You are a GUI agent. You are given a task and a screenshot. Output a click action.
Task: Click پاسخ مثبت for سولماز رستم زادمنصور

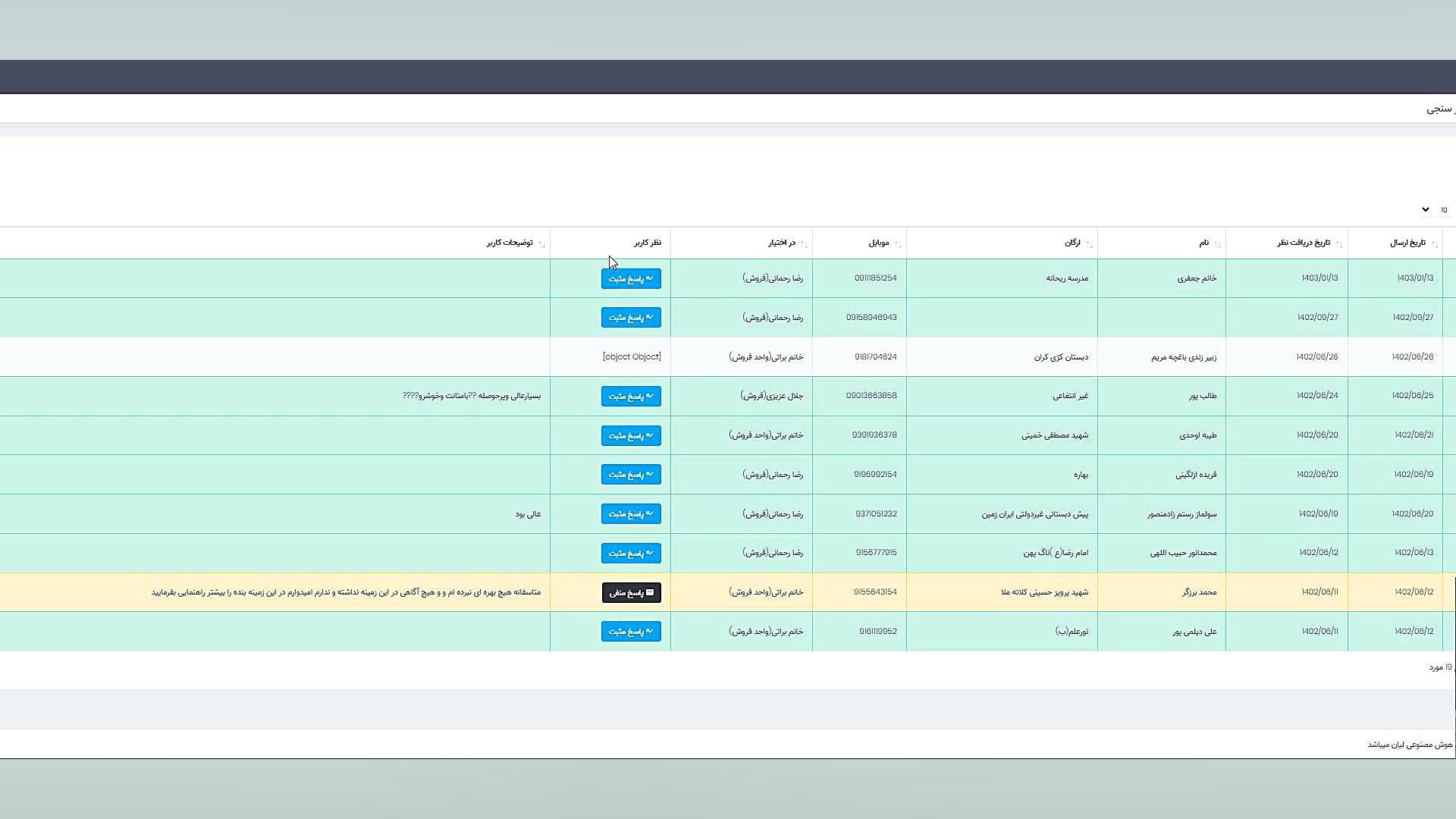coord(631,513)
